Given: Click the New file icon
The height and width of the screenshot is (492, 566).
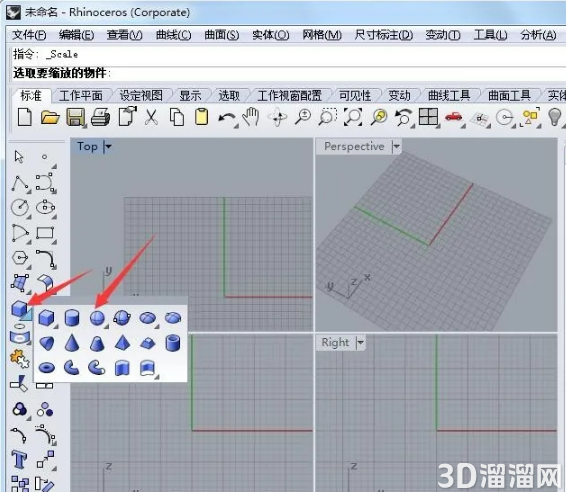Looking at the screenshot, I should pyautogui.click(x=25, y=117).
